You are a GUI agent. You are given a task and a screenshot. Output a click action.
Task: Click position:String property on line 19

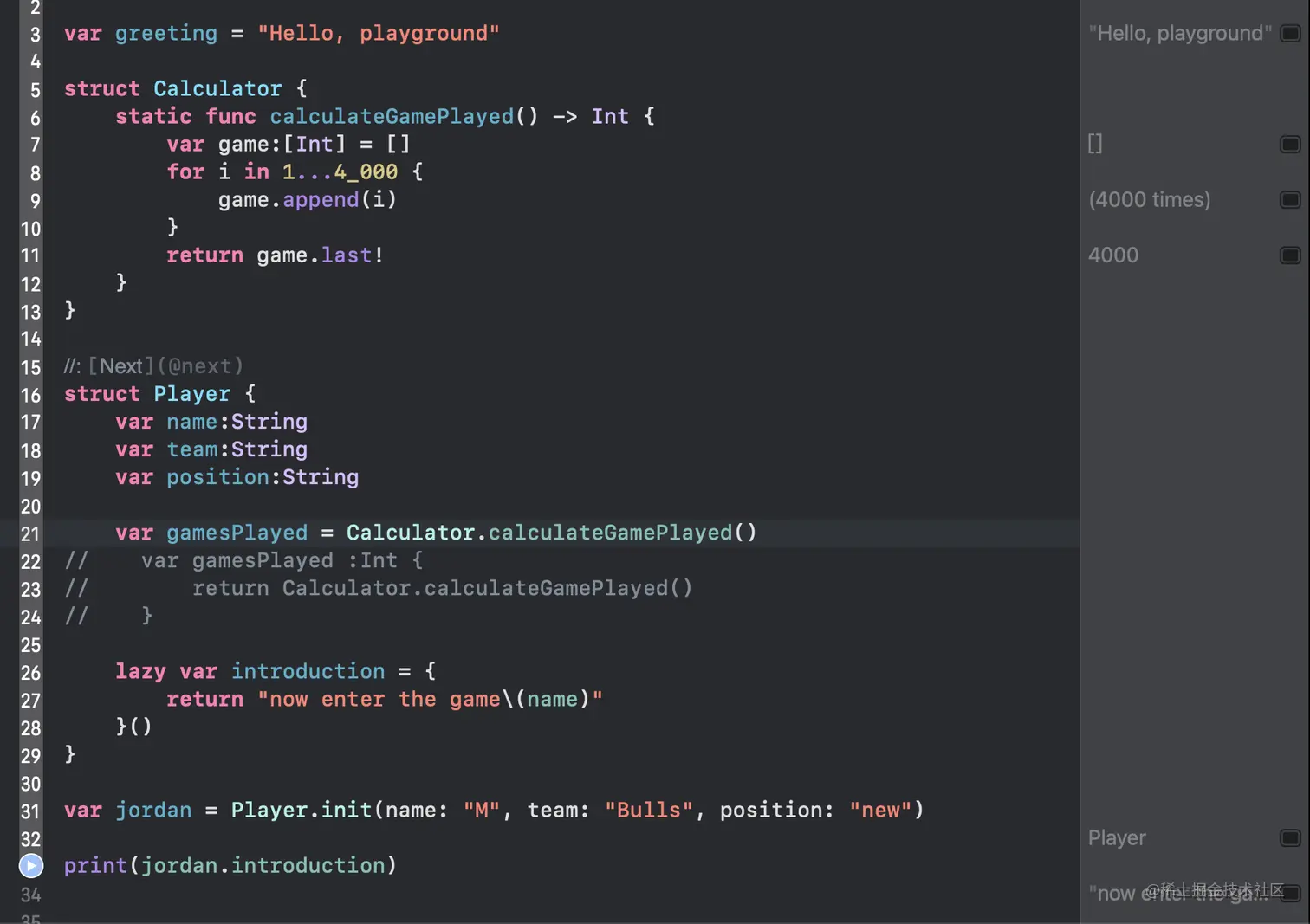tap(263, 477)
